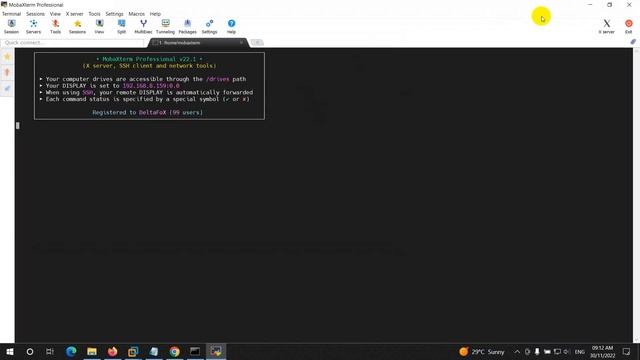Click the paperclip attachment icon

click(x=633, y=42)
